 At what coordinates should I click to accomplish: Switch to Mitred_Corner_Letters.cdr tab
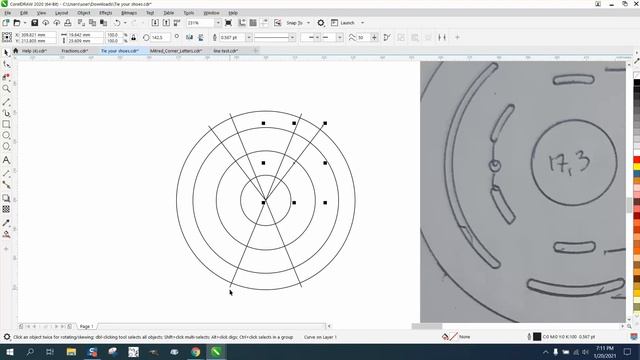pos(176,51)
